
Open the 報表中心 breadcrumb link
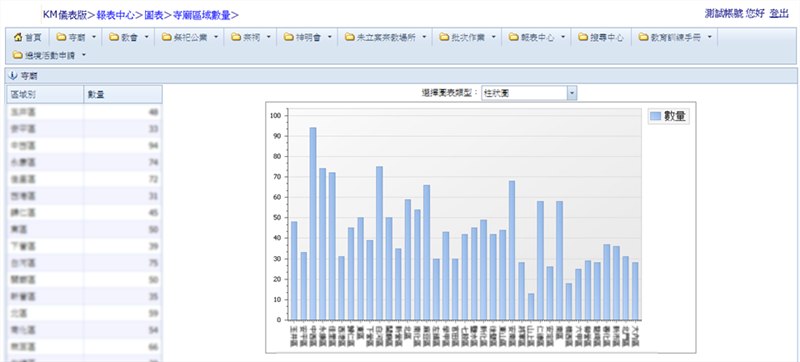(x=115, y=15)
